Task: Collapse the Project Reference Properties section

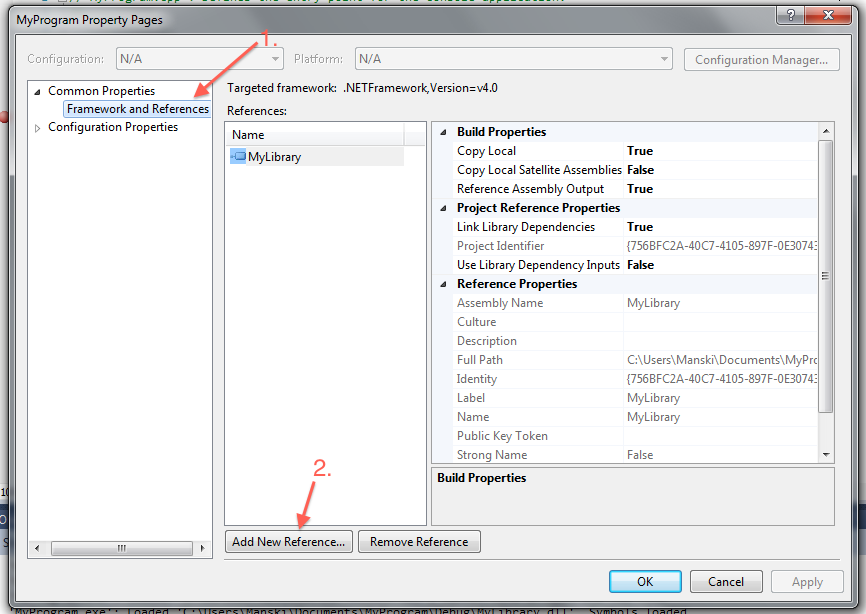Action: point(443,208)
